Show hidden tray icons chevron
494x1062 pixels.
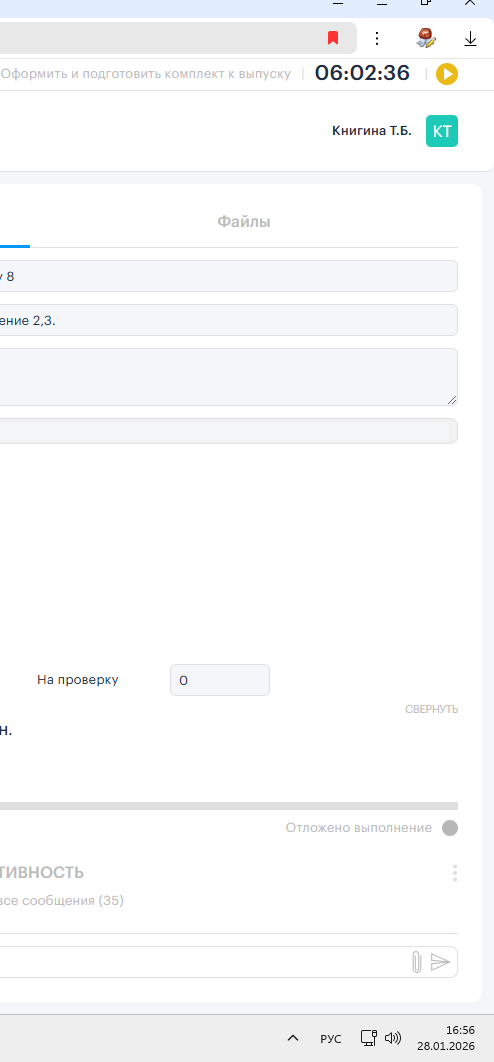point(293,1038)
